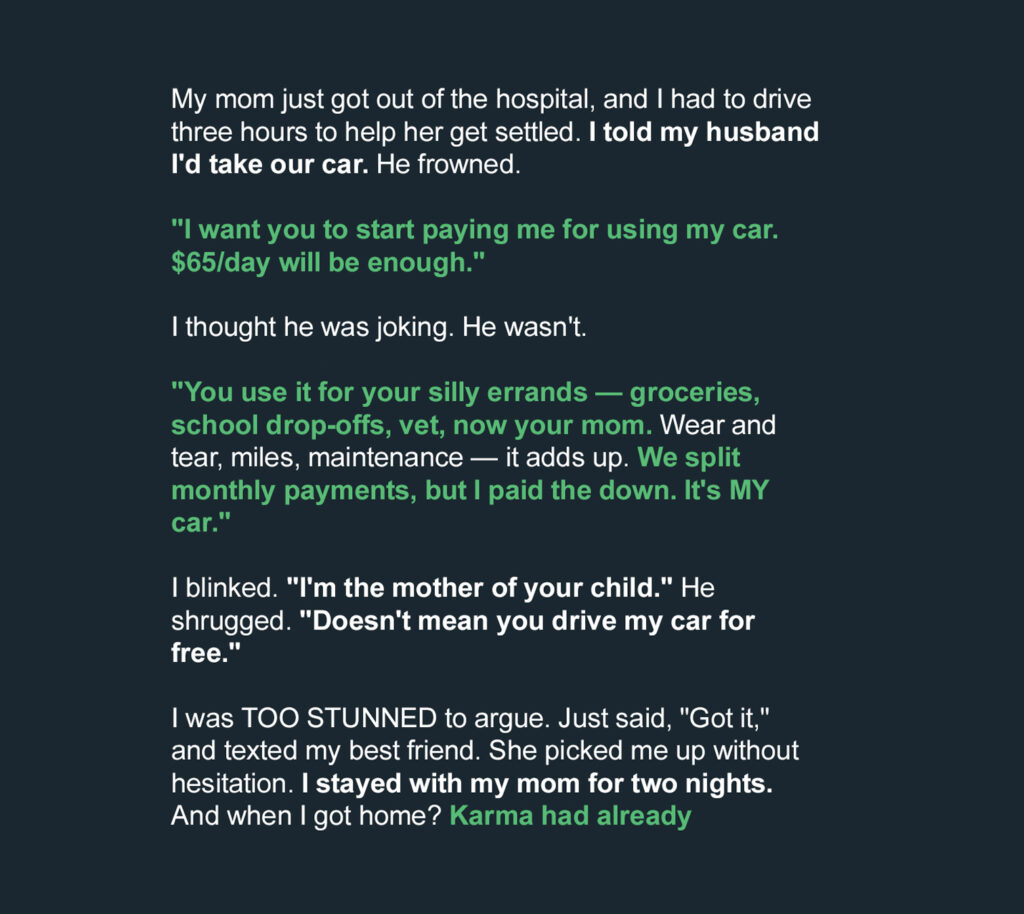Click the words "He wasn't."
Viewport: 1024px width, 914px height.
pos(524,327)
